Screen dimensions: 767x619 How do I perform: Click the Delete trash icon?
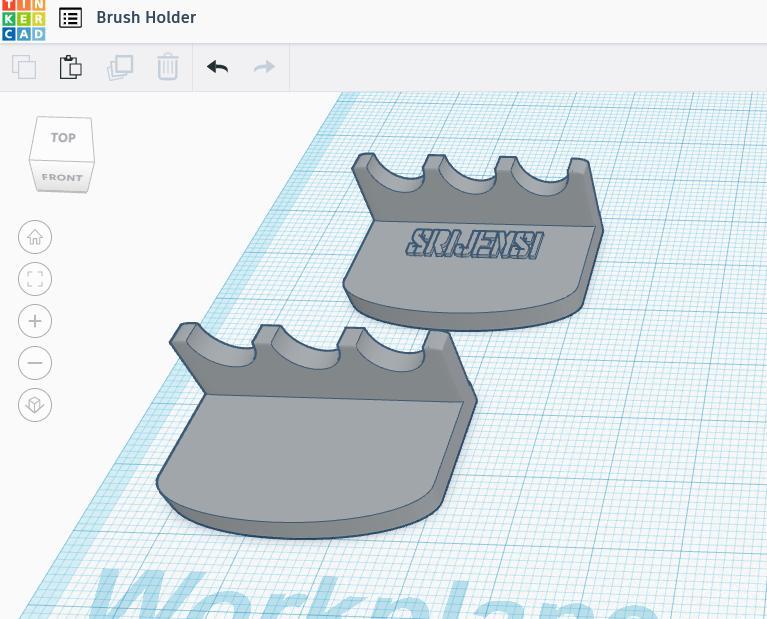(168, 67)
